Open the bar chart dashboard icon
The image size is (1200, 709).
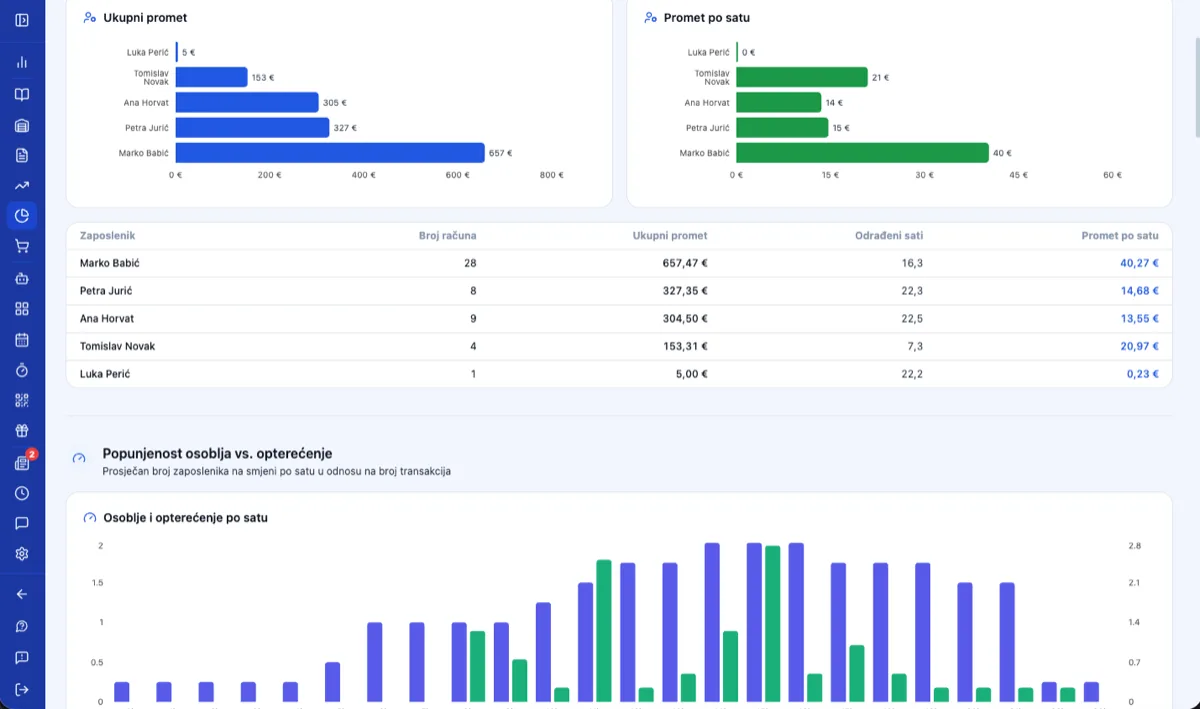click(x=22, y=62)
